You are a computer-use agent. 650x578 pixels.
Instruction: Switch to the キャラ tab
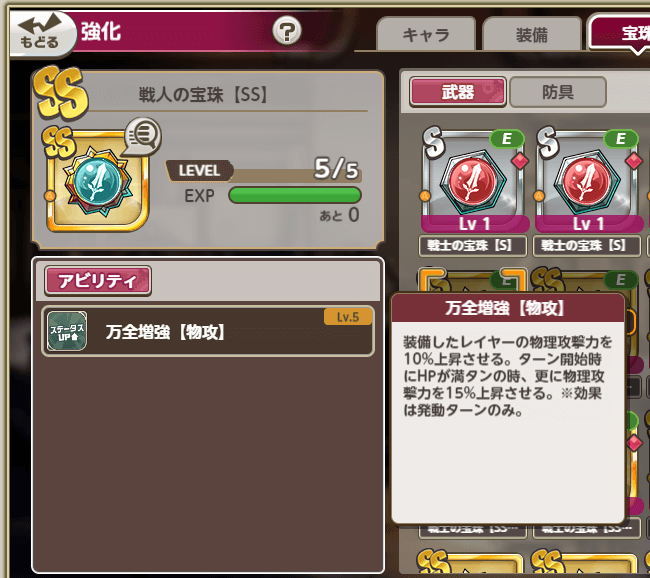(x=426, y=34)
